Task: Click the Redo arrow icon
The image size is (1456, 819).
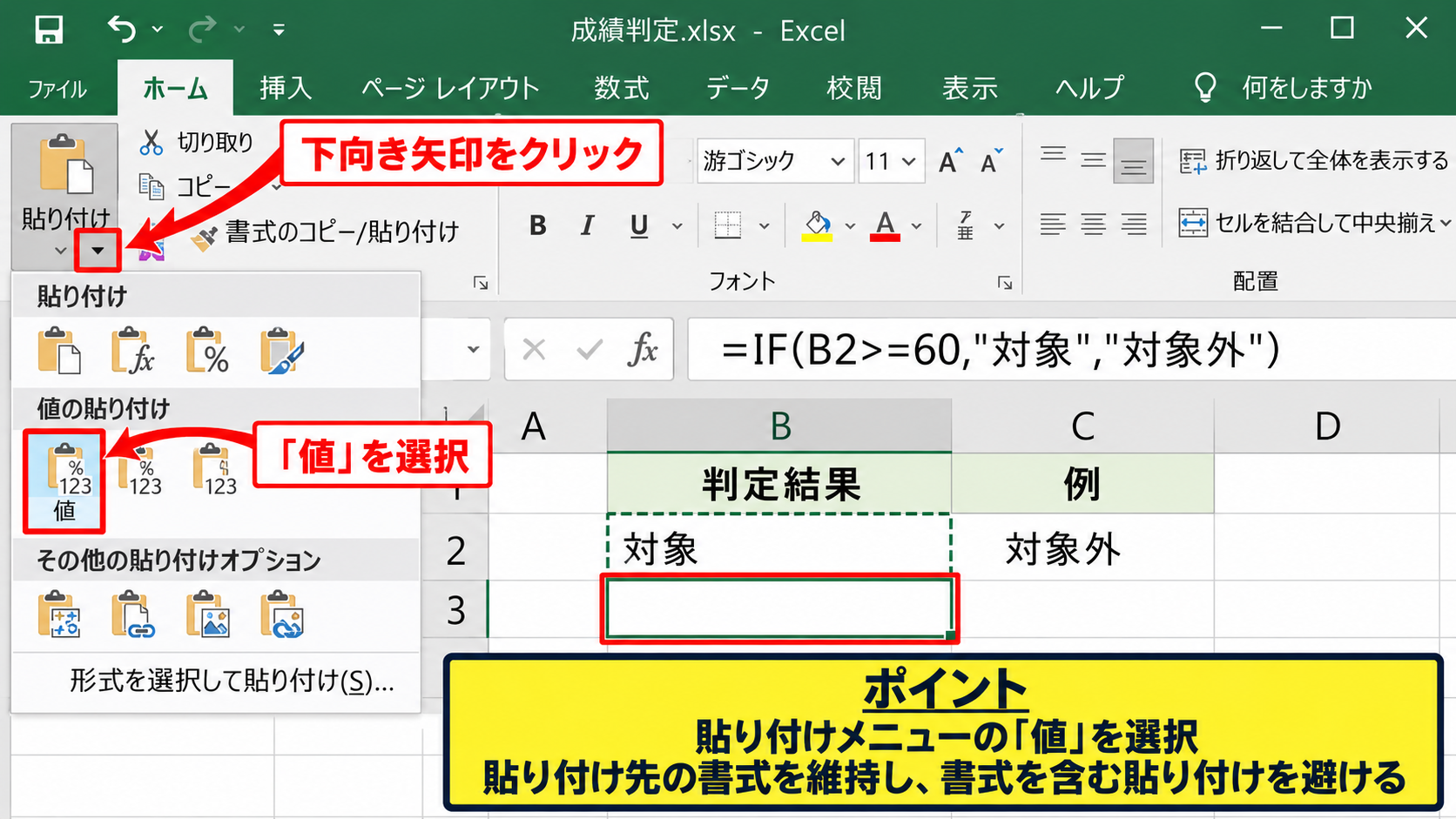Action: click(202, 30)
